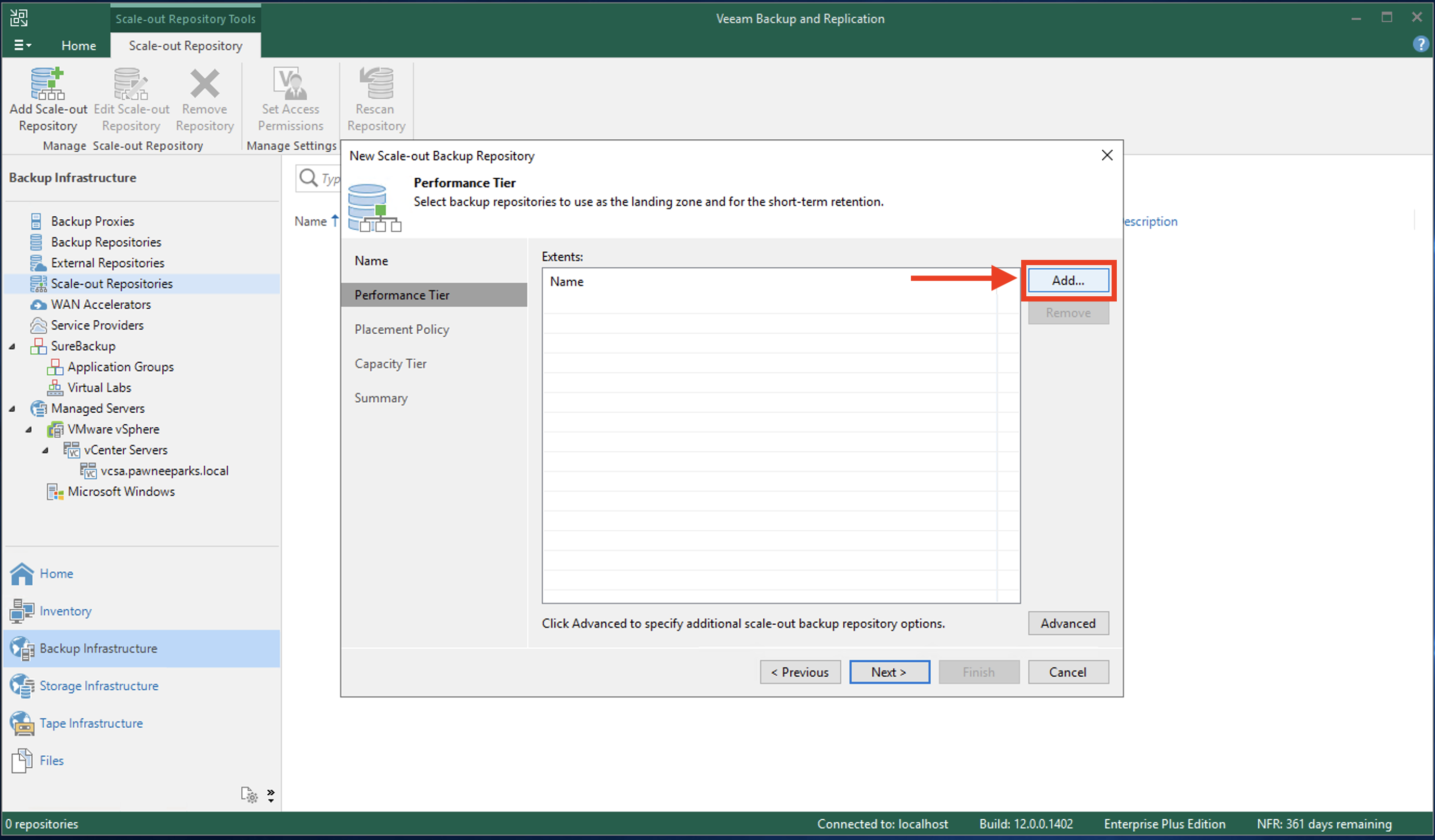
Task: Open Storage Infrastructure navigation view
Action: pyautogui.click(x=98, y=686)
